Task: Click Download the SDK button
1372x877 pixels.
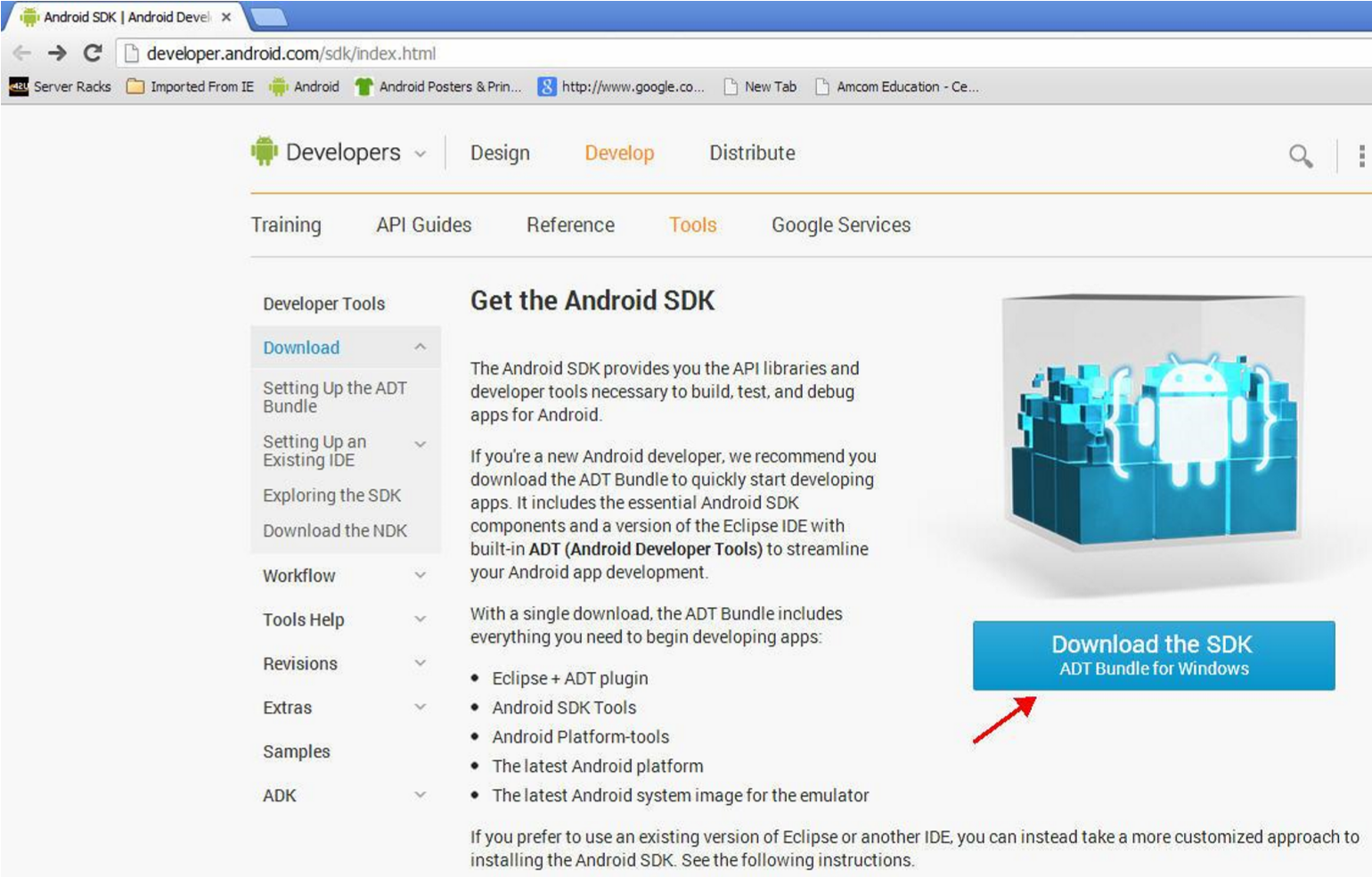Action: tap(1154, 656)
